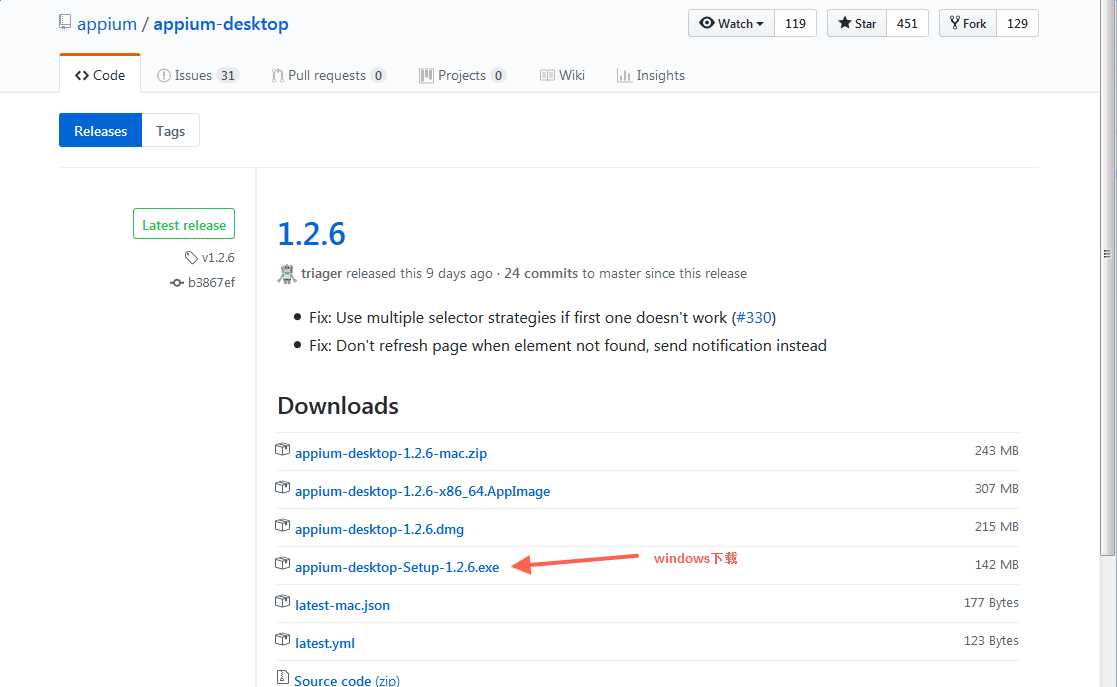Open the v1.2.6 tag link
The width and height of the screenshot is (1117, 687).
(x=218, y=257)
